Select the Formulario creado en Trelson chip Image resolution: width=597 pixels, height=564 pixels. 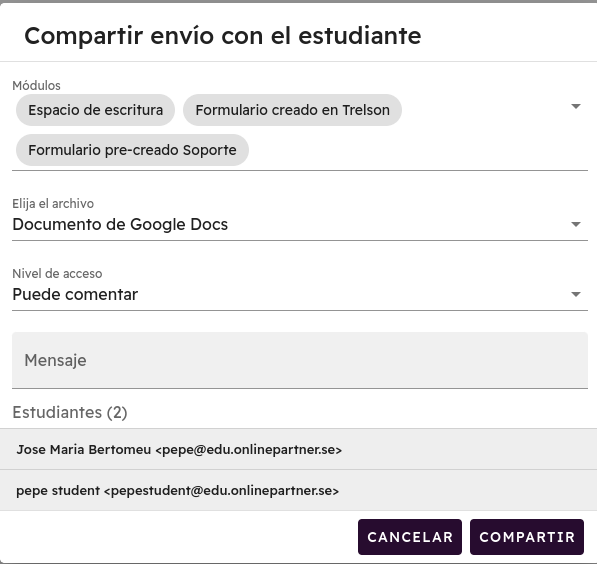click(292, 110)
